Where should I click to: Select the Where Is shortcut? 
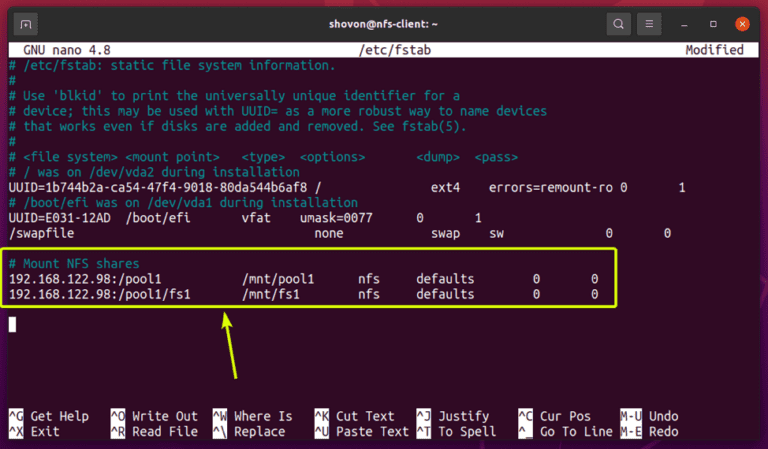pos(253,416)
